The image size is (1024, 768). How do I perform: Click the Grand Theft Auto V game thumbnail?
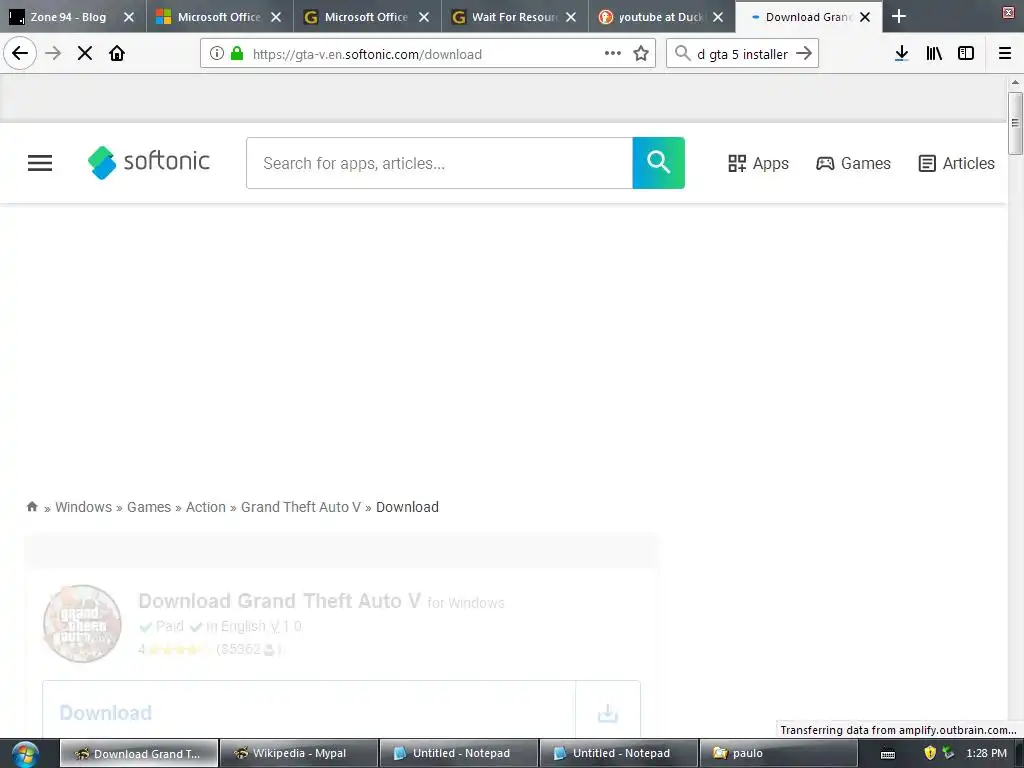click(82, 624)
